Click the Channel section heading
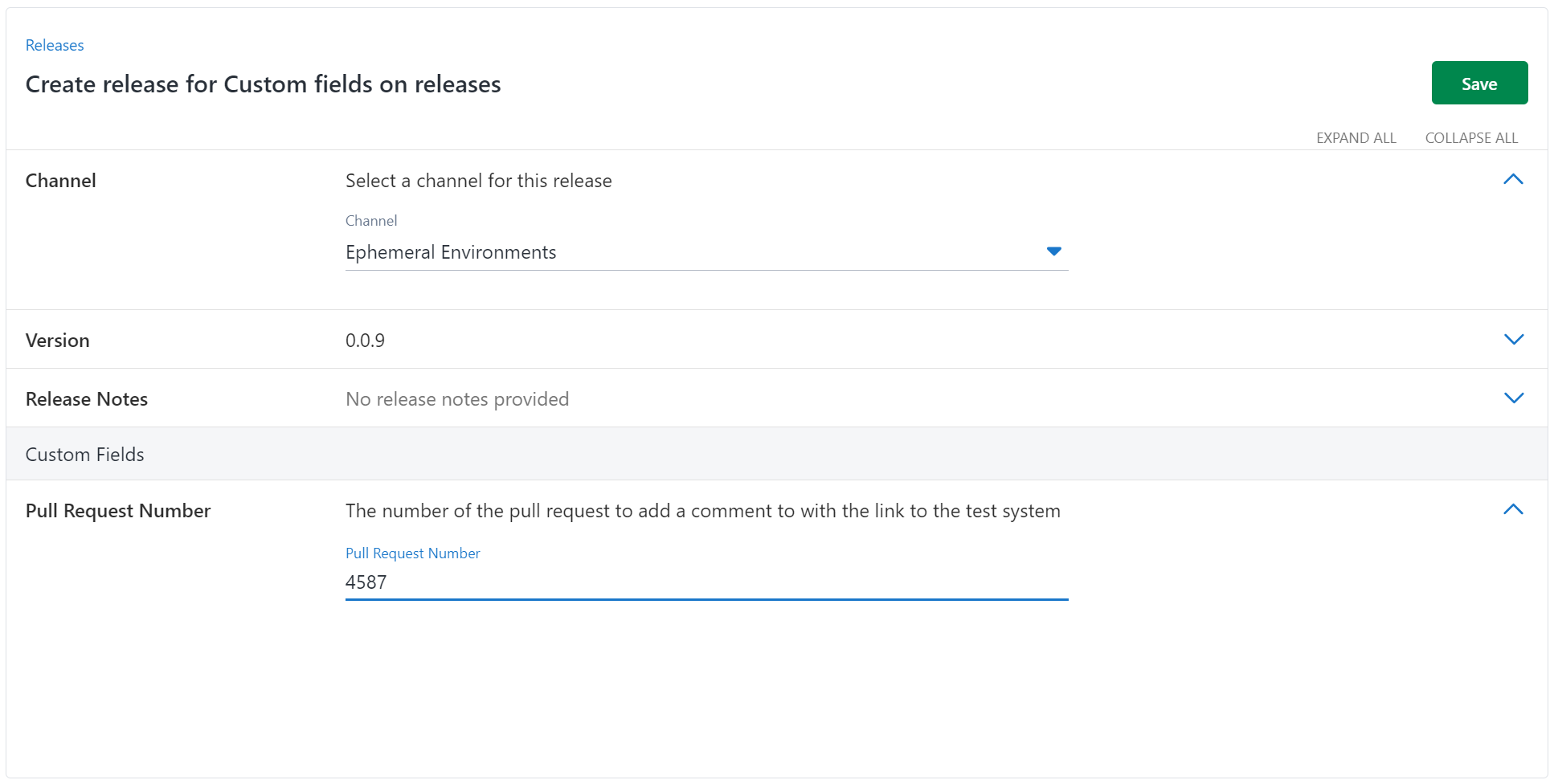 pos(60,181)
